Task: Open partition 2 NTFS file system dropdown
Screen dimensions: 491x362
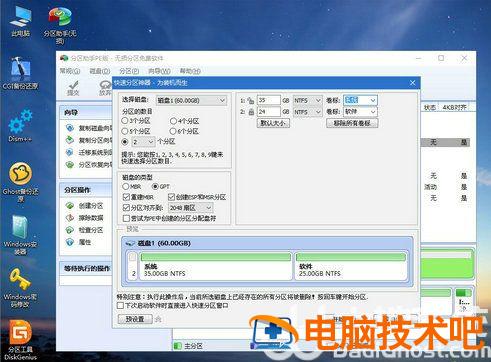Action: pyautogui.click(x=307, y=112)
